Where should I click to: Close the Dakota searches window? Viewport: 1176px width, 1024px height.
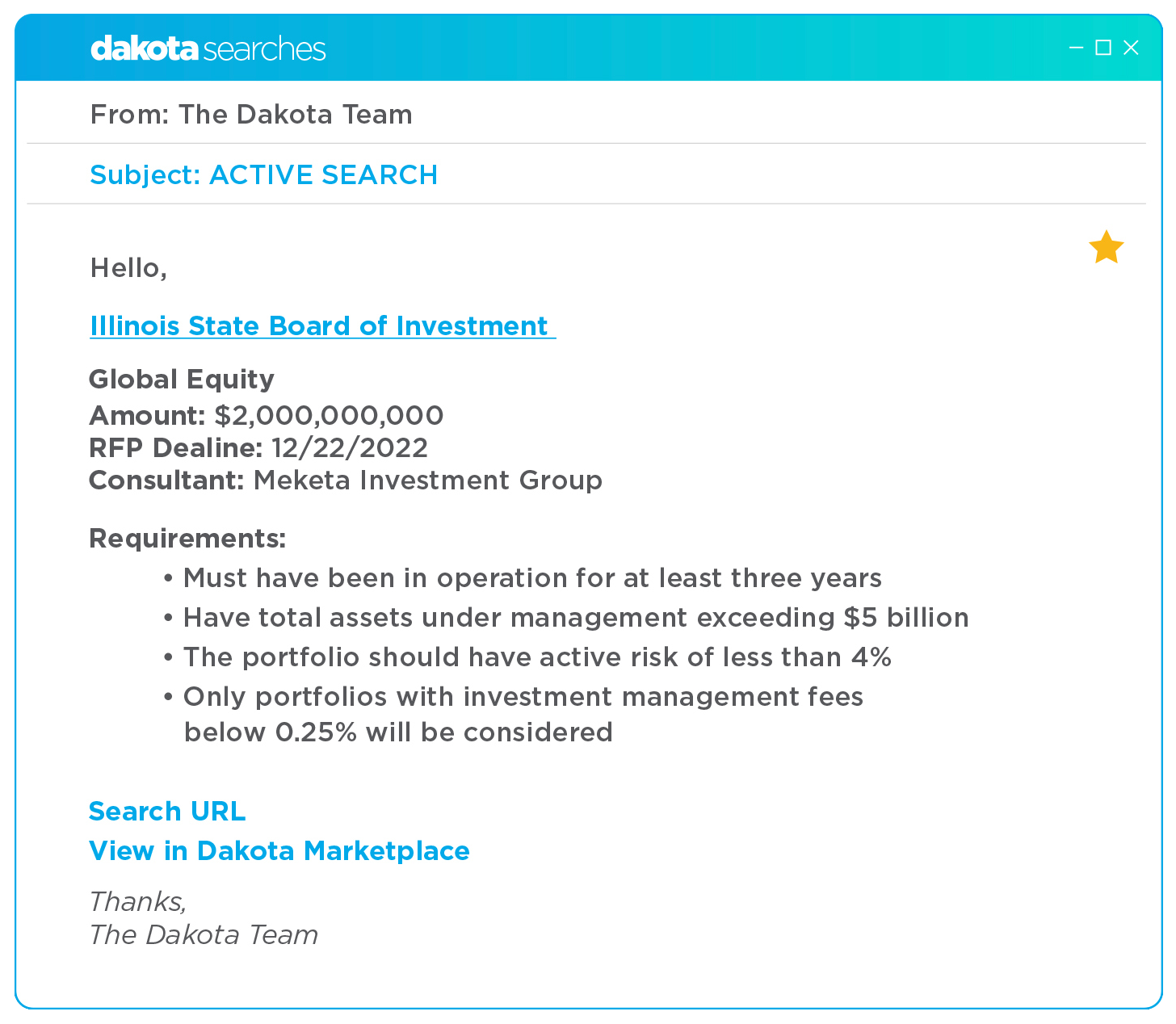click(x=1131, y=48)
